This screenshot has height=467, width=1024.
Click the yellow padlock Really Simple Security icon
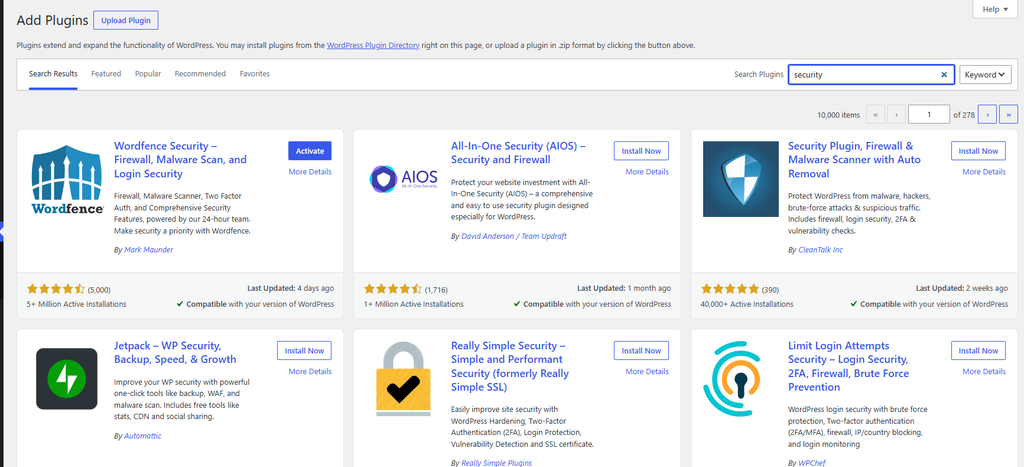coord(404,379)
